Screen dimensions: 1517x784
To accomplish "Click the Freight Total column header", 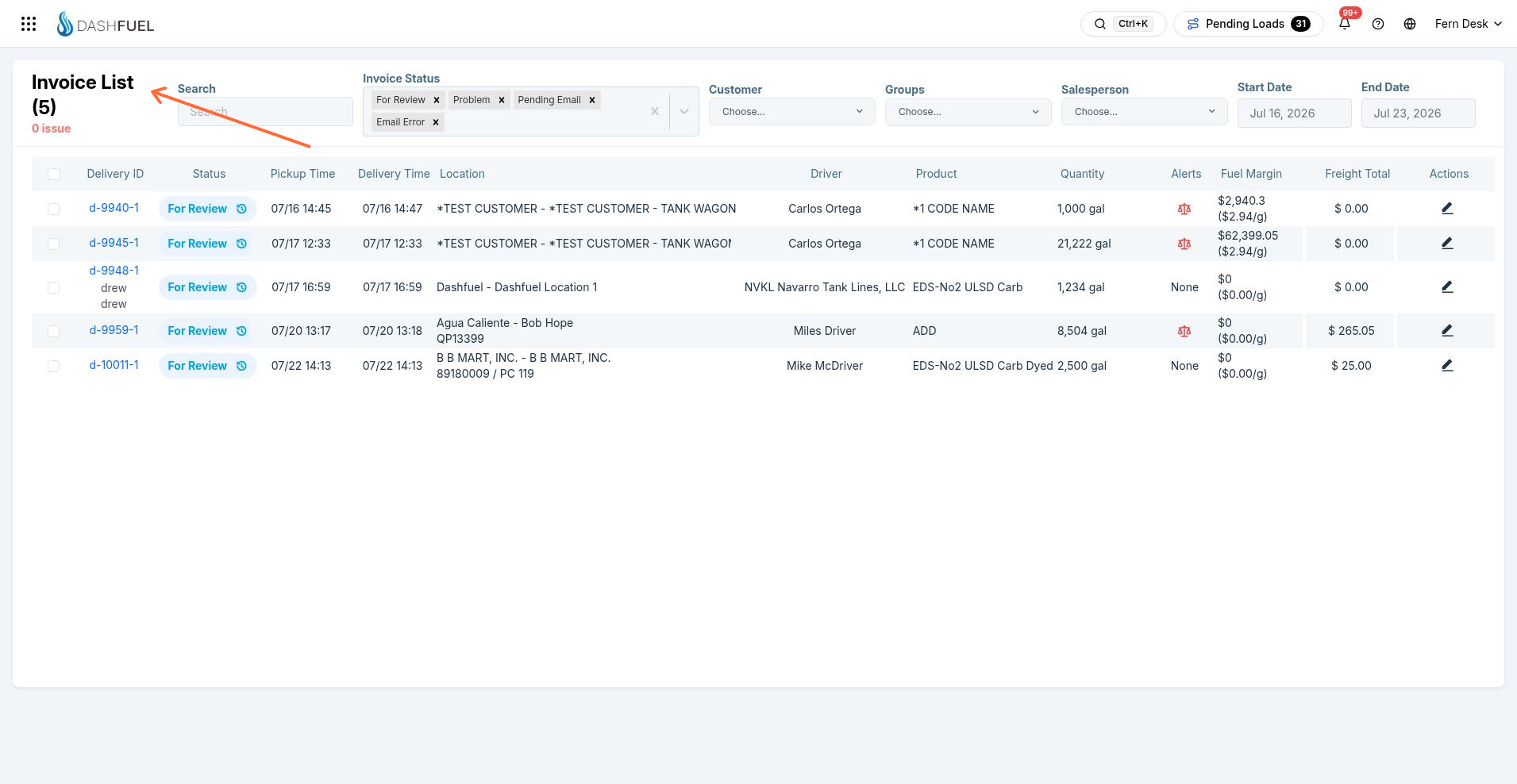I will click(1357, 174).
